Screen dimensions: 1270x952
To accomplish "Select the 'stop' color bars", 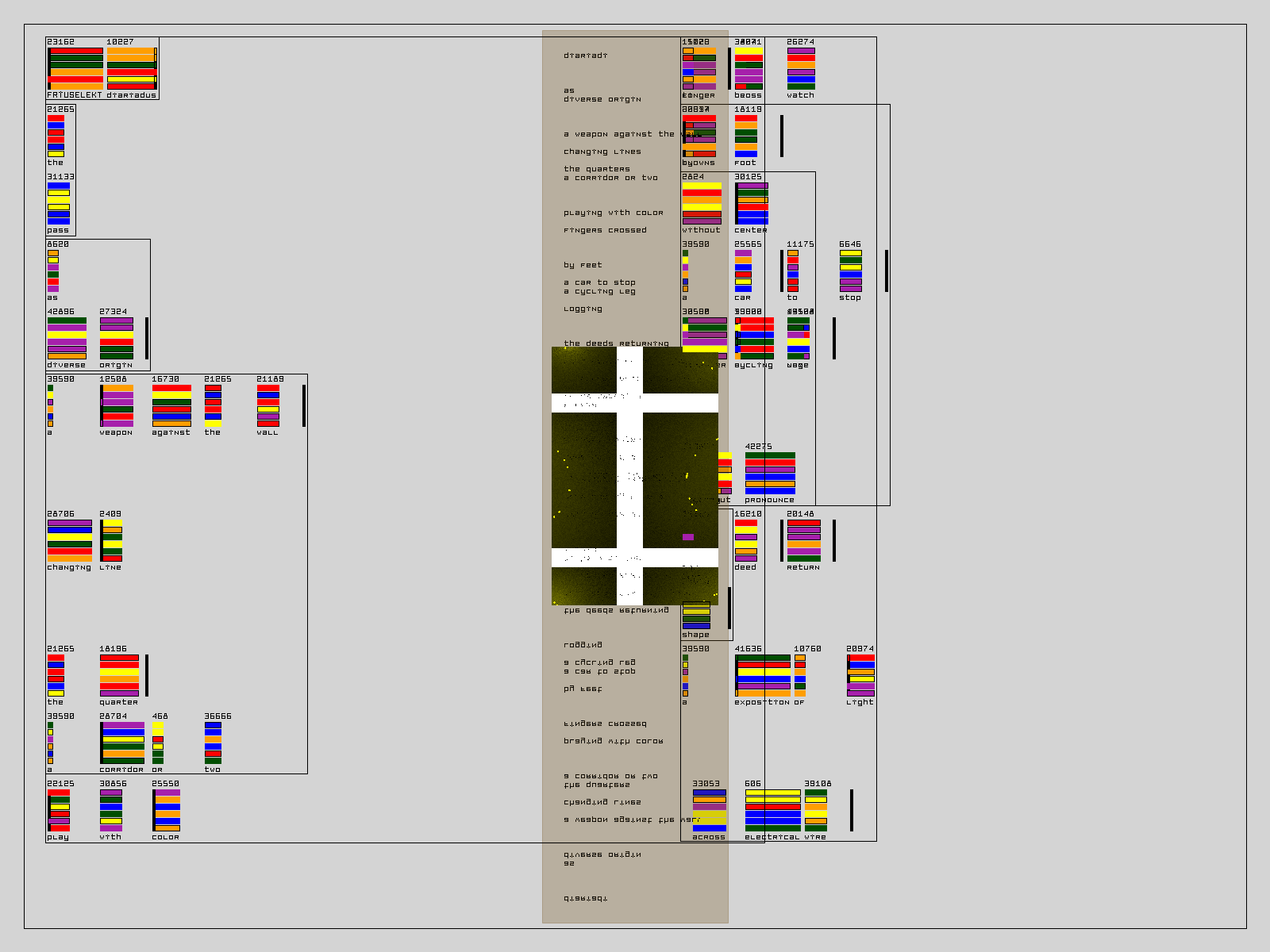I will coord(850,271).
